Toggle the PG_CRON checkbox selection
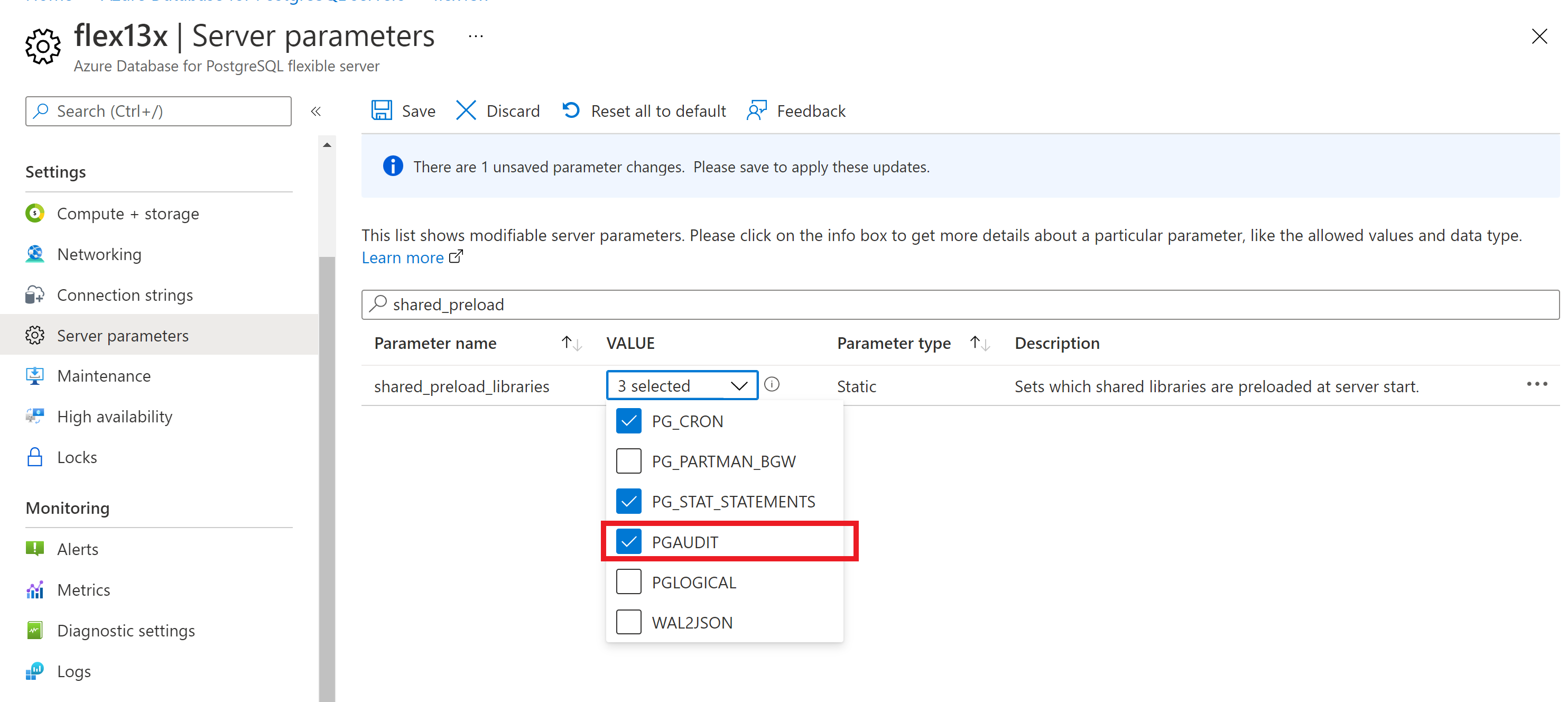This screenshot has width=1568, height=702. click(x=627, y=421)
